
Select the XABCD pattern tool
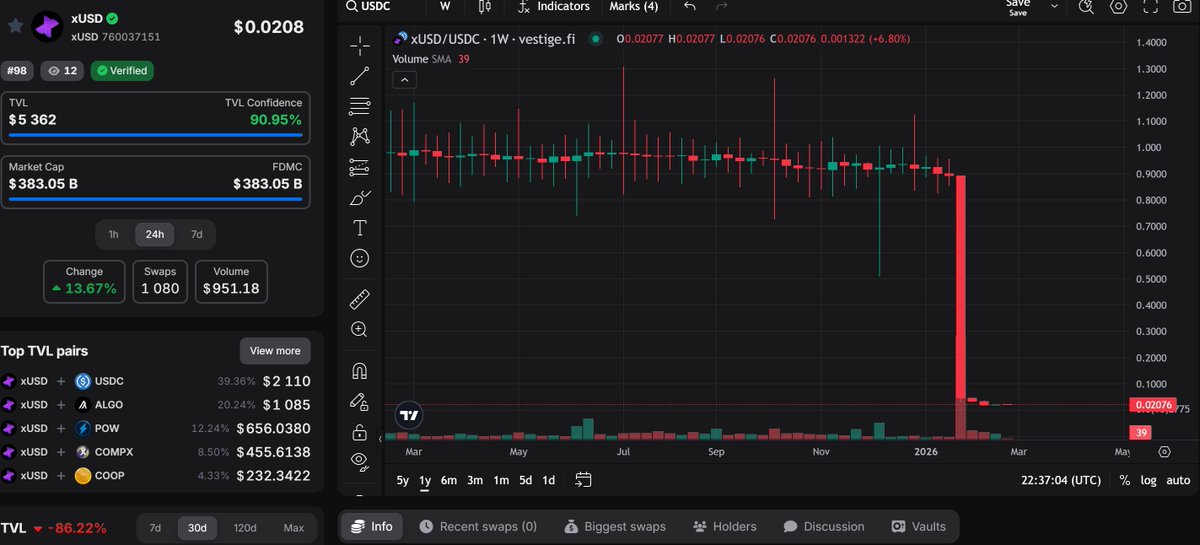coord(360,137)
